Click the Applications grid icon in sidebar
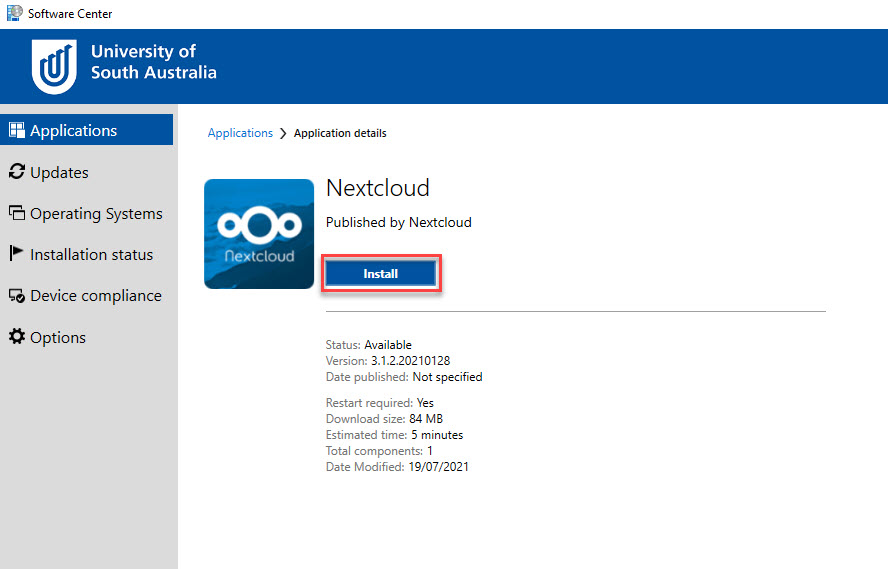This screenshot has height=569, width=888. (x=16, y=130)
